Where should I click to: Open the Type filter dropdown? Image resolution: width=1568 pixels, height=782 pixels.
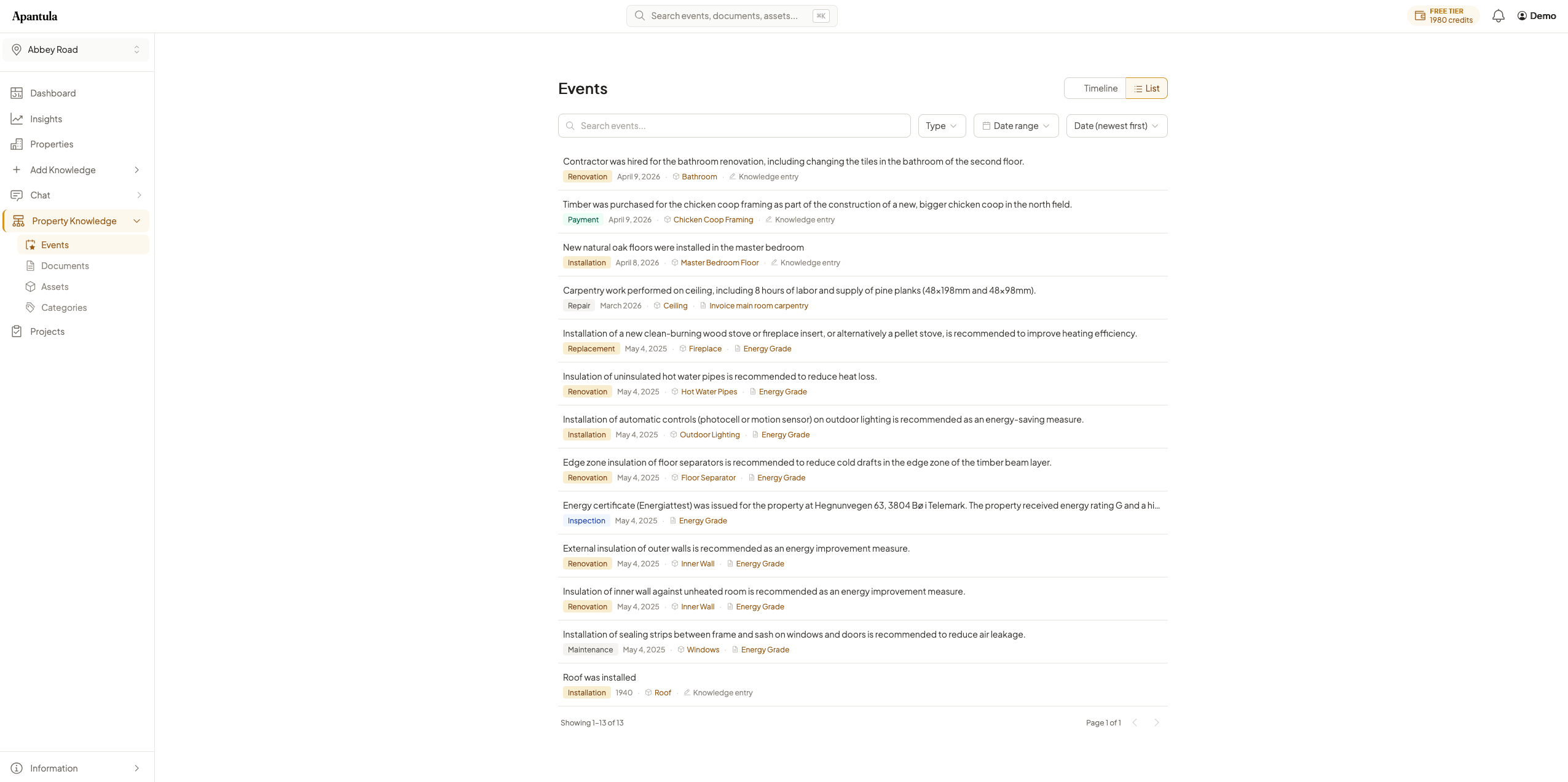[x=942, y=126]
